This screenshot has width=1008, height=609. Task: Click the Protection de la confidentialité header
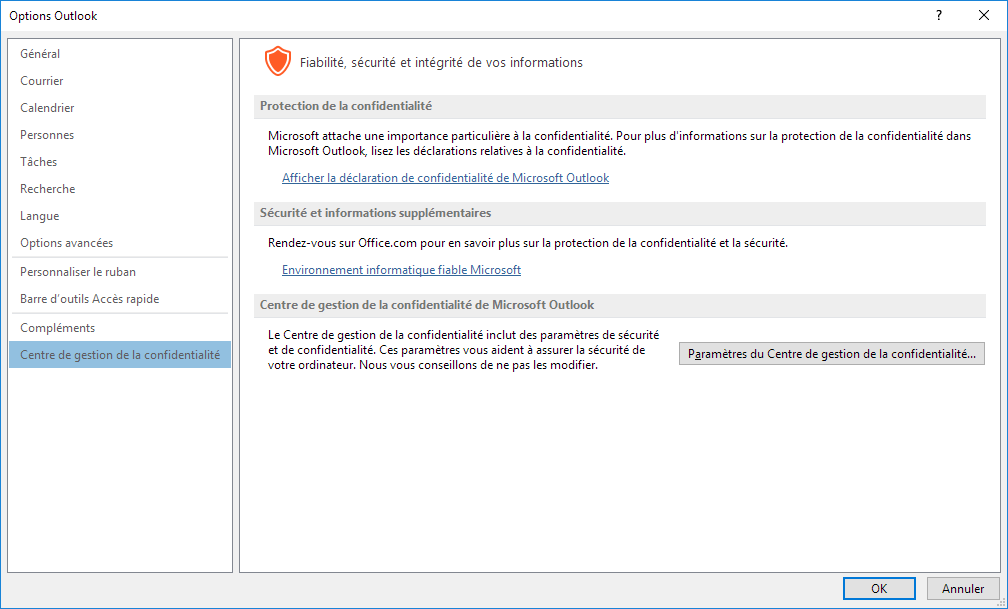click(x=620, y=106)
